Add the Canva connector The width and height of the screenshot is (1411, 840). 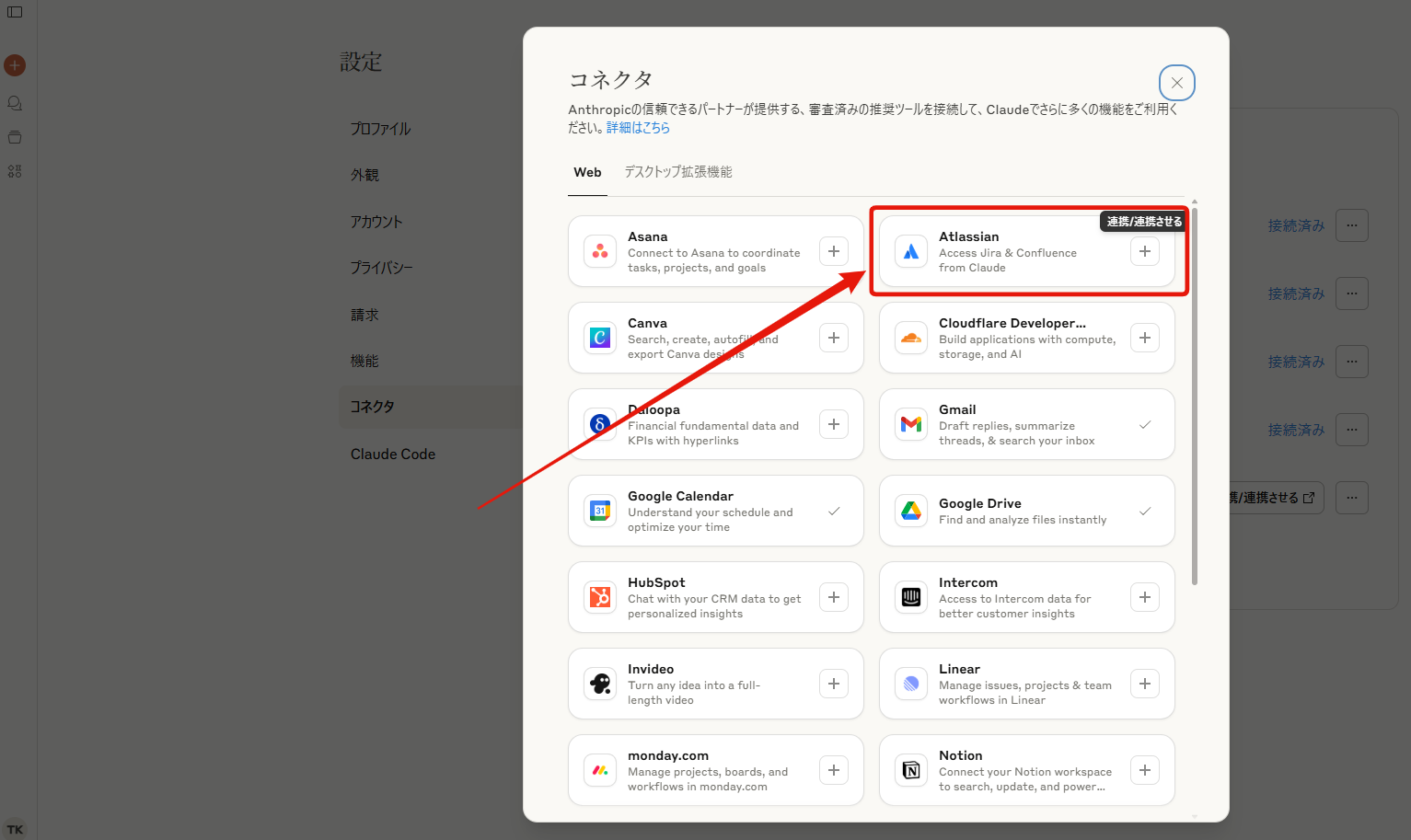click(x=834, y=338)
